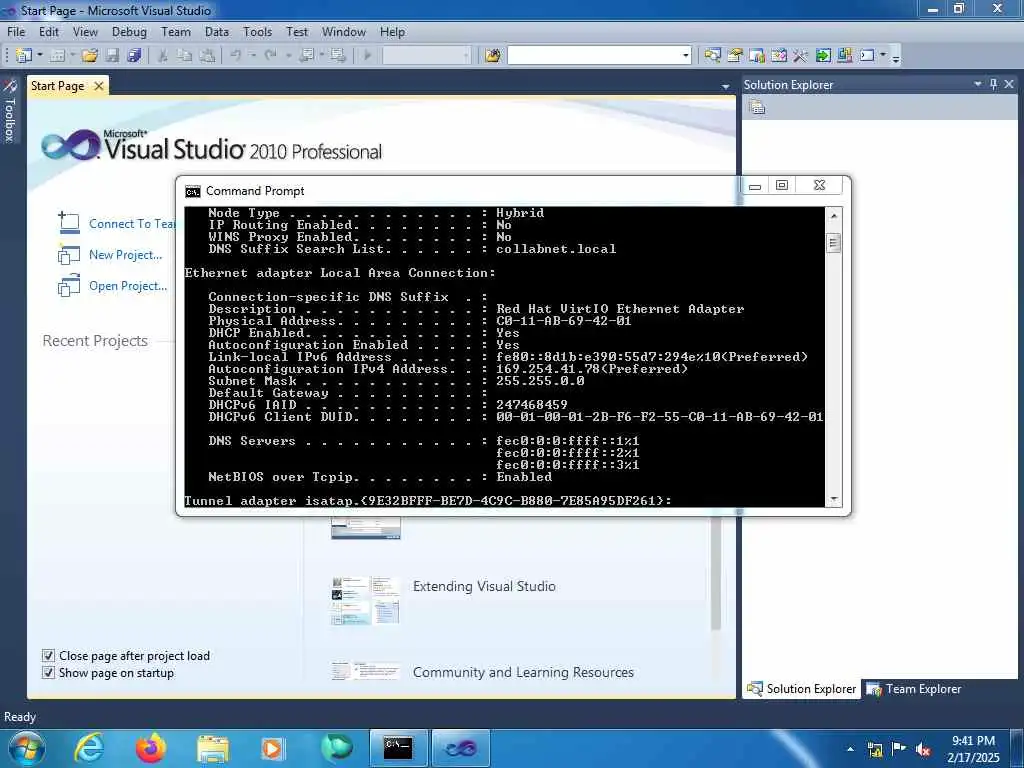The width and height of the screenshot is (1024, 768).
Task: Click the Command Prompt scrollbar thumb
Action: point(833,242)
